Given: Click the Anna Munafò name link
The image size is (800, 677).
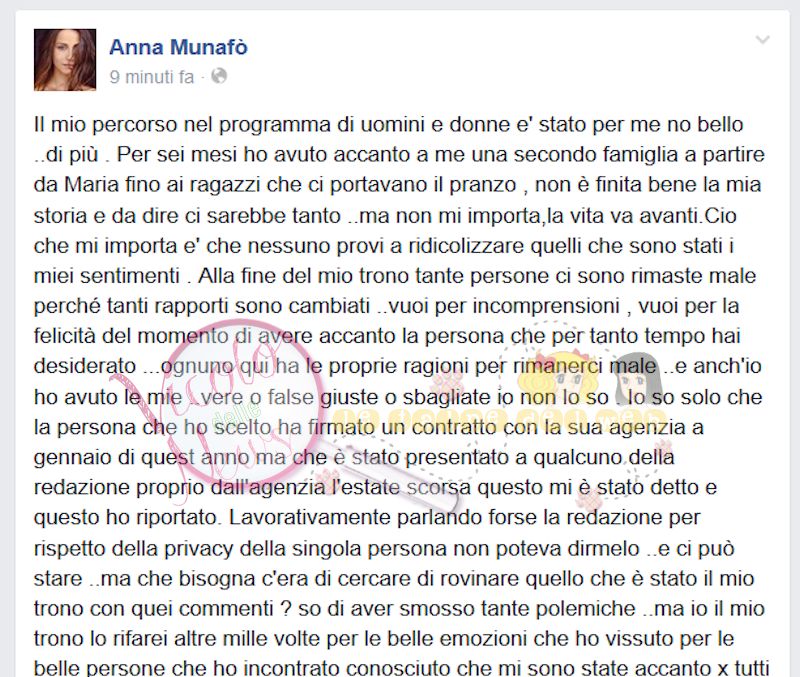Looking at the screenshot, I should [x=178, y=47].
